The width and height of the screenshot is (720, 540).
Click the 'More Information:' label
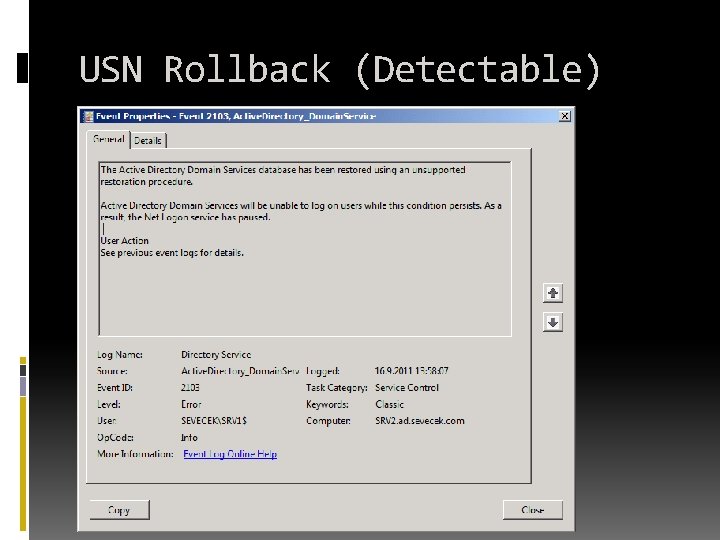tap(135, 454)
